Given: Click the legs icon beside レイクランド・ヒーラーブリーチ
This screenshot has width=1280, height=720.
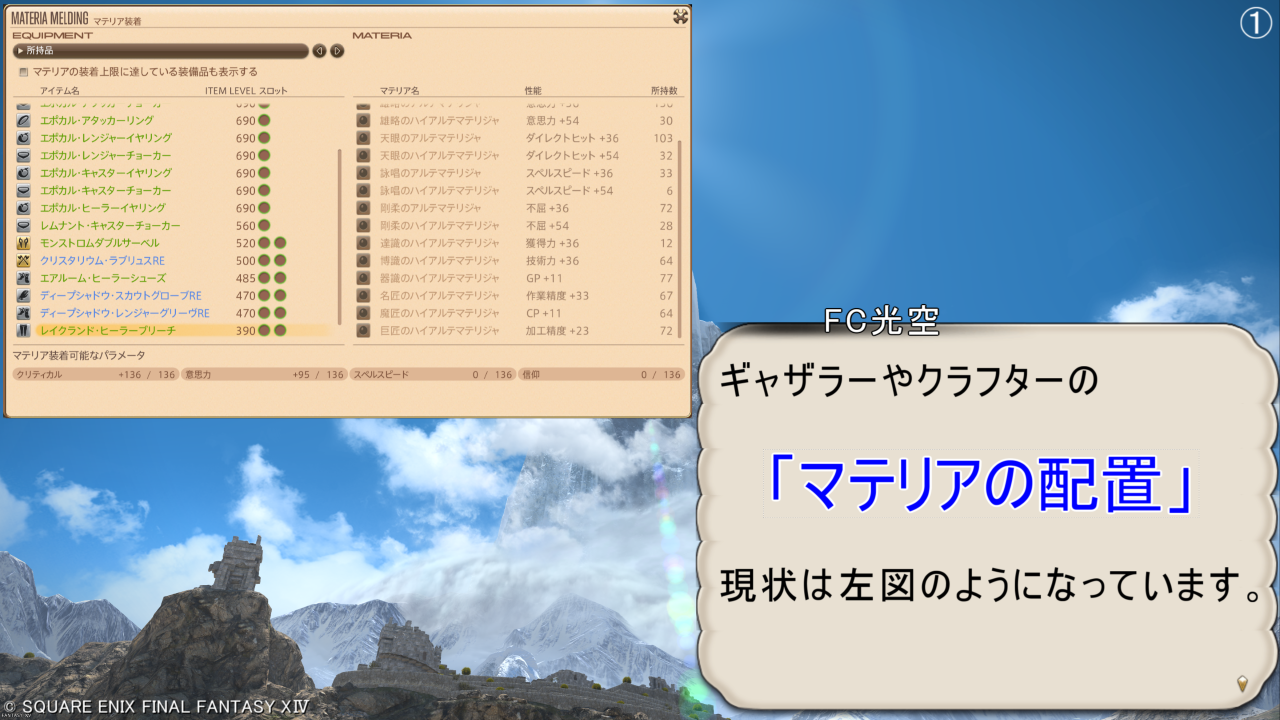Looking at the screenshot, I should point(23,330).
